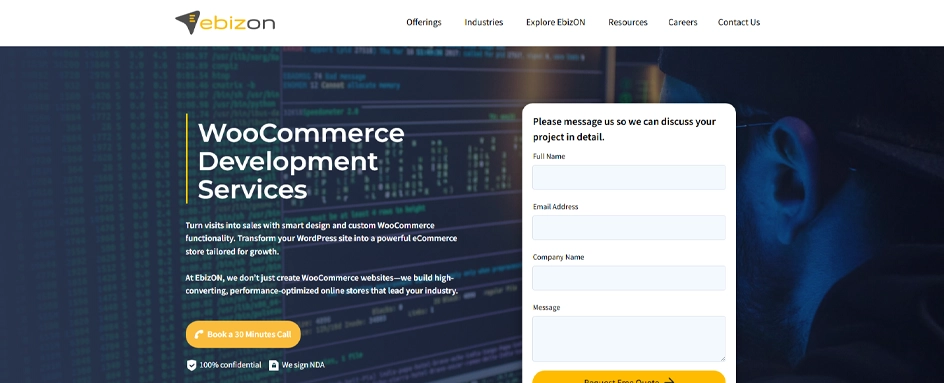The width and height of the screenshot is (944, 383).
Task: Submit the Request Free Quote button
Action: [629, 377]
